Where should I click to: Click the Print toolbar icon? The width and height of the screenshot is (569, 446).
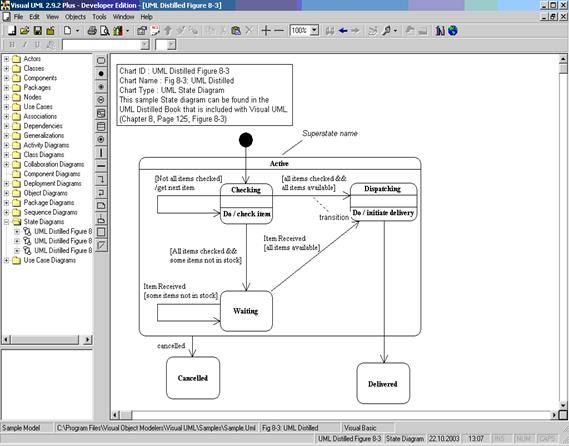coord(92,31)
